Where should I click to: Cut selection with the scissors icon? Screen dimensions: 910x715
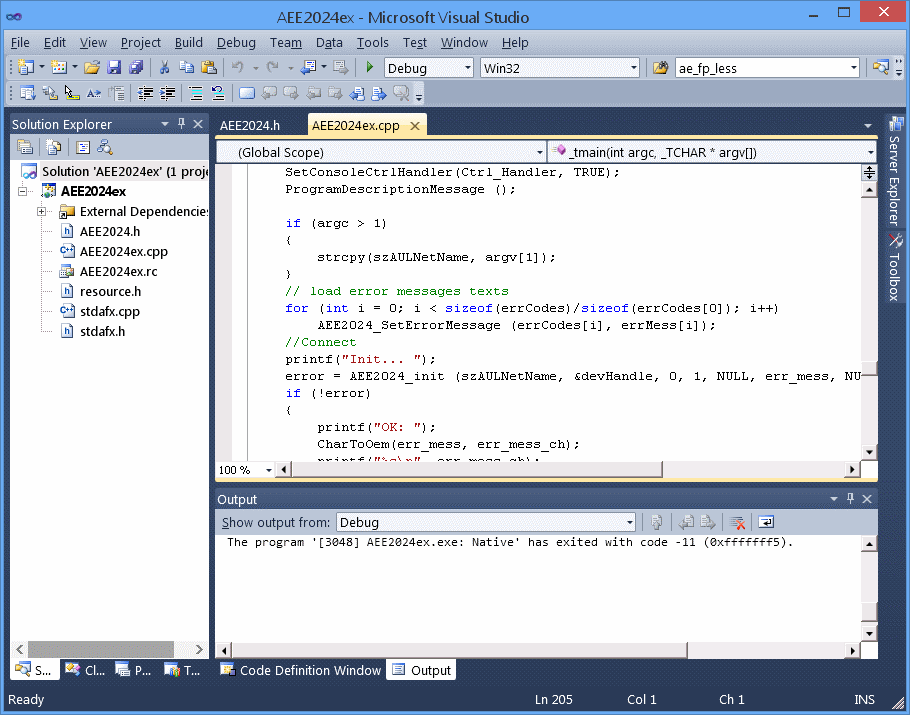[164, 67]
